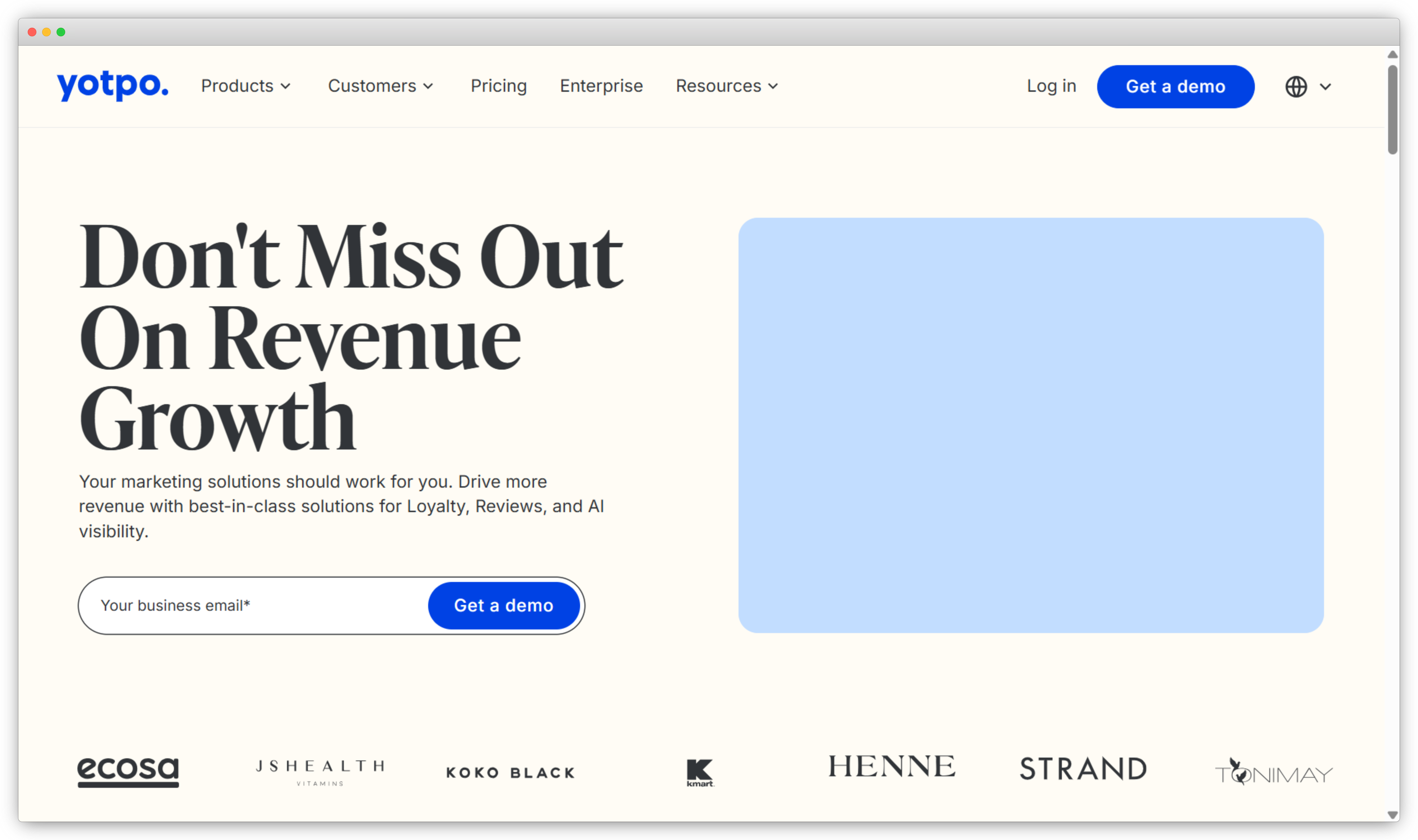
Task: Open the globe language selector icon
Action: (x=1296, y=87)
